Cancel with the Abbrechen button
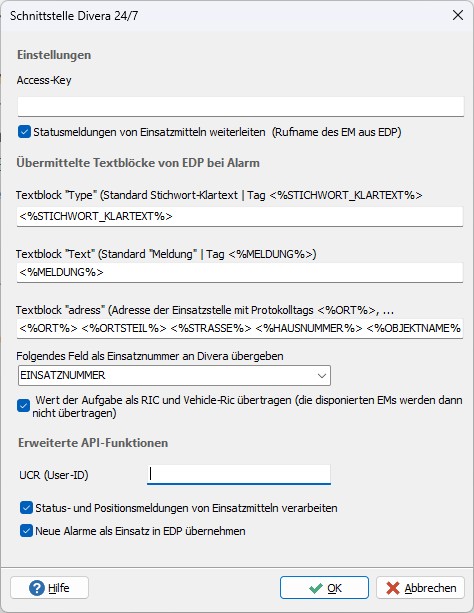The width and height of the screenshot is (474, 613). (x=420, y=588)
